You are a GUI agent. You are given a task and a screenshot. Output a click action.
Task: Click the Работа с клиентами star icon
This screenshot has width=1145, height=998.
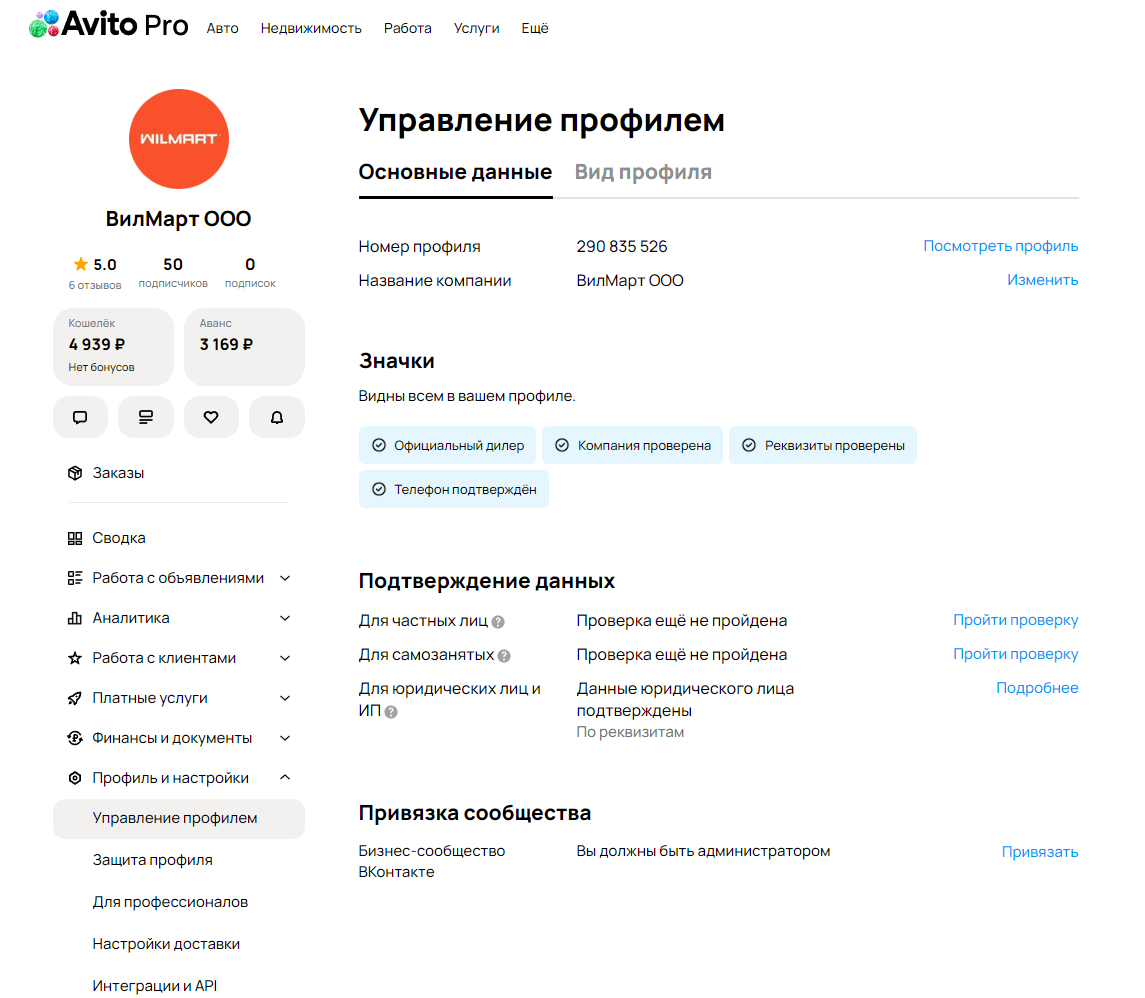coord(74,659)
